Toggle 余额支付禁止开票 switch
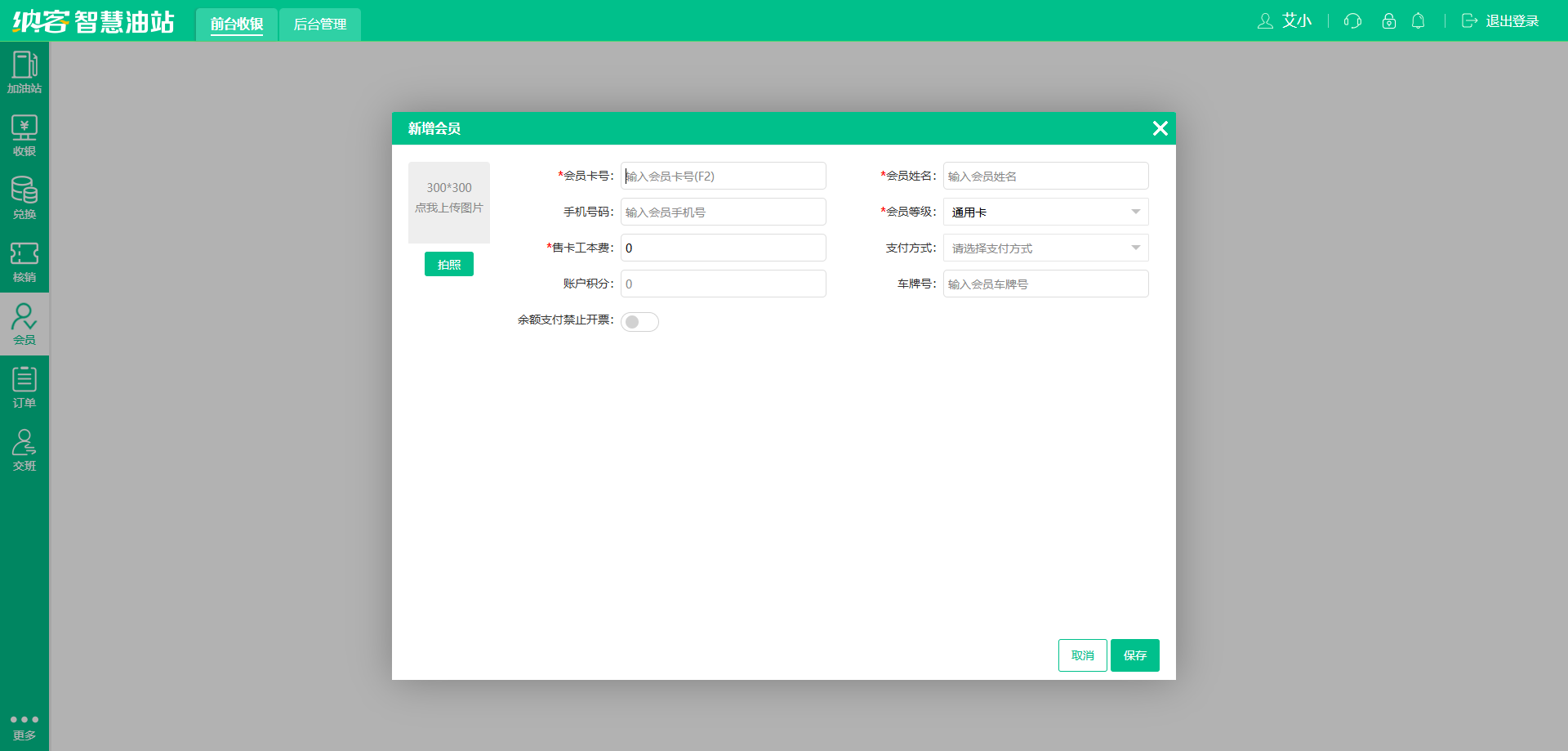Image resolution: width=1568 pixels, height=751 pixels. click(639, 322)
